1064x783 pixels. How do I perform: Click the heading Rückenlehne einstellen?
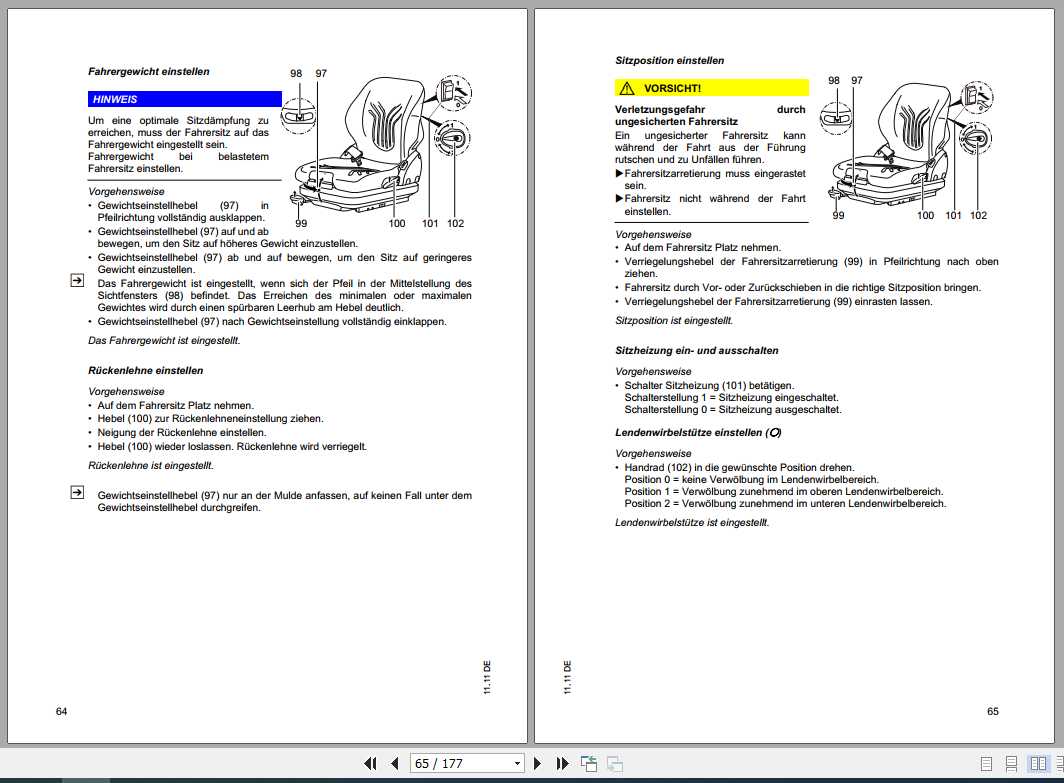click(145, 370)
